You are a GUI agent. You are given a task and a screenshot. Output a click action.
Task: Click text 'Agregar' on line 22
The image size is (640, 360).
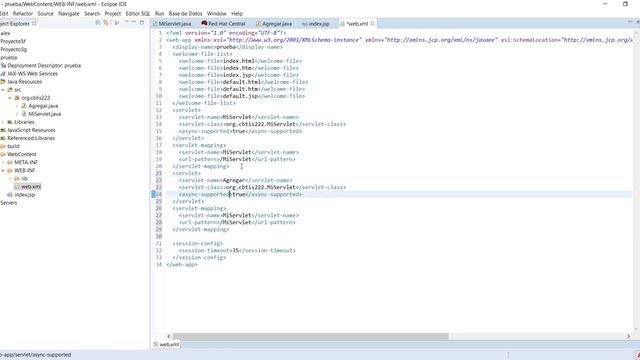click(233, 180)
